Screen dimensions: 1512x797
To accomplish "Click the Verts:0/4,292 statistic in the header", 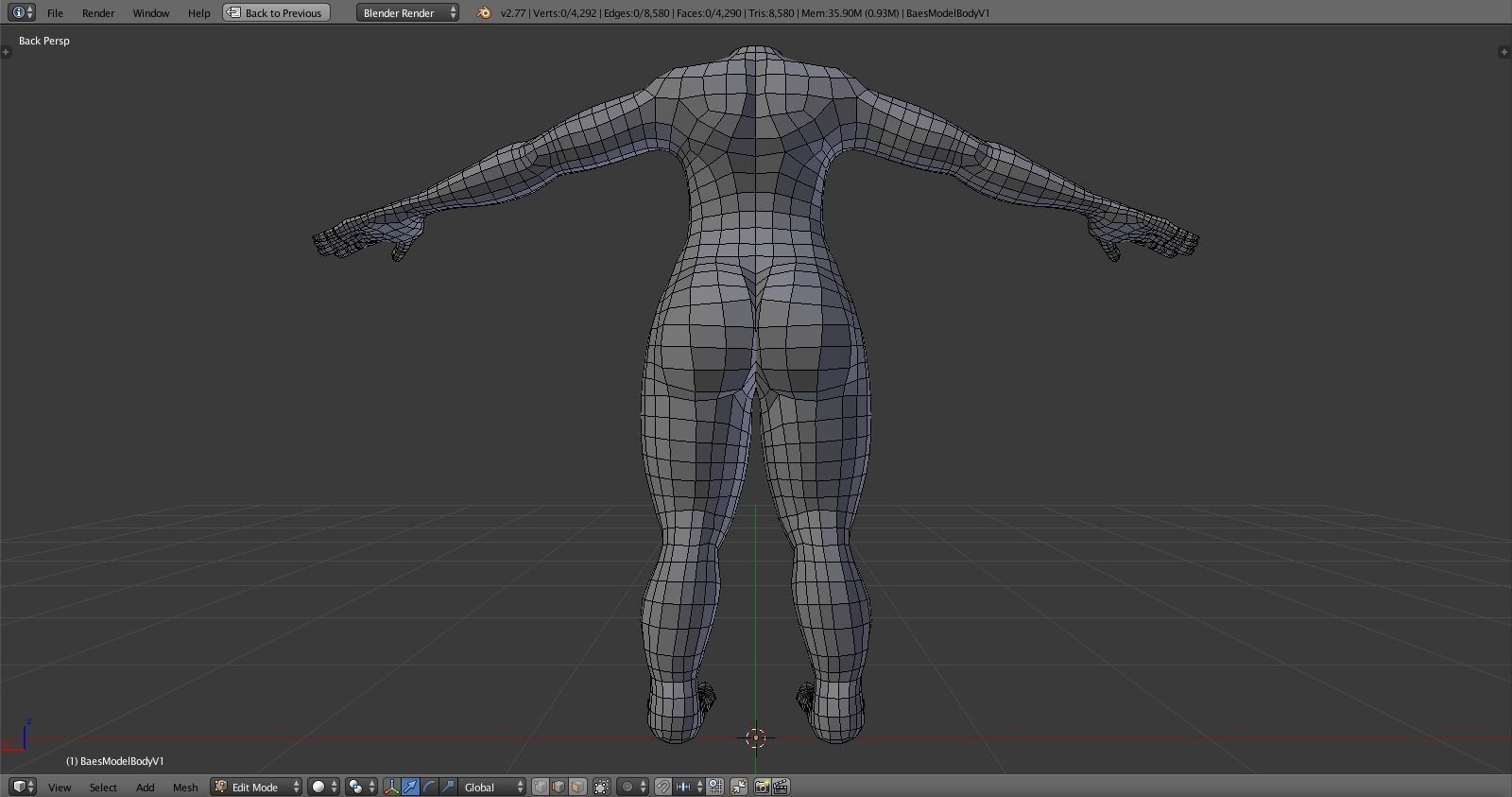I will pyautogui.click(x=565, y=13).
